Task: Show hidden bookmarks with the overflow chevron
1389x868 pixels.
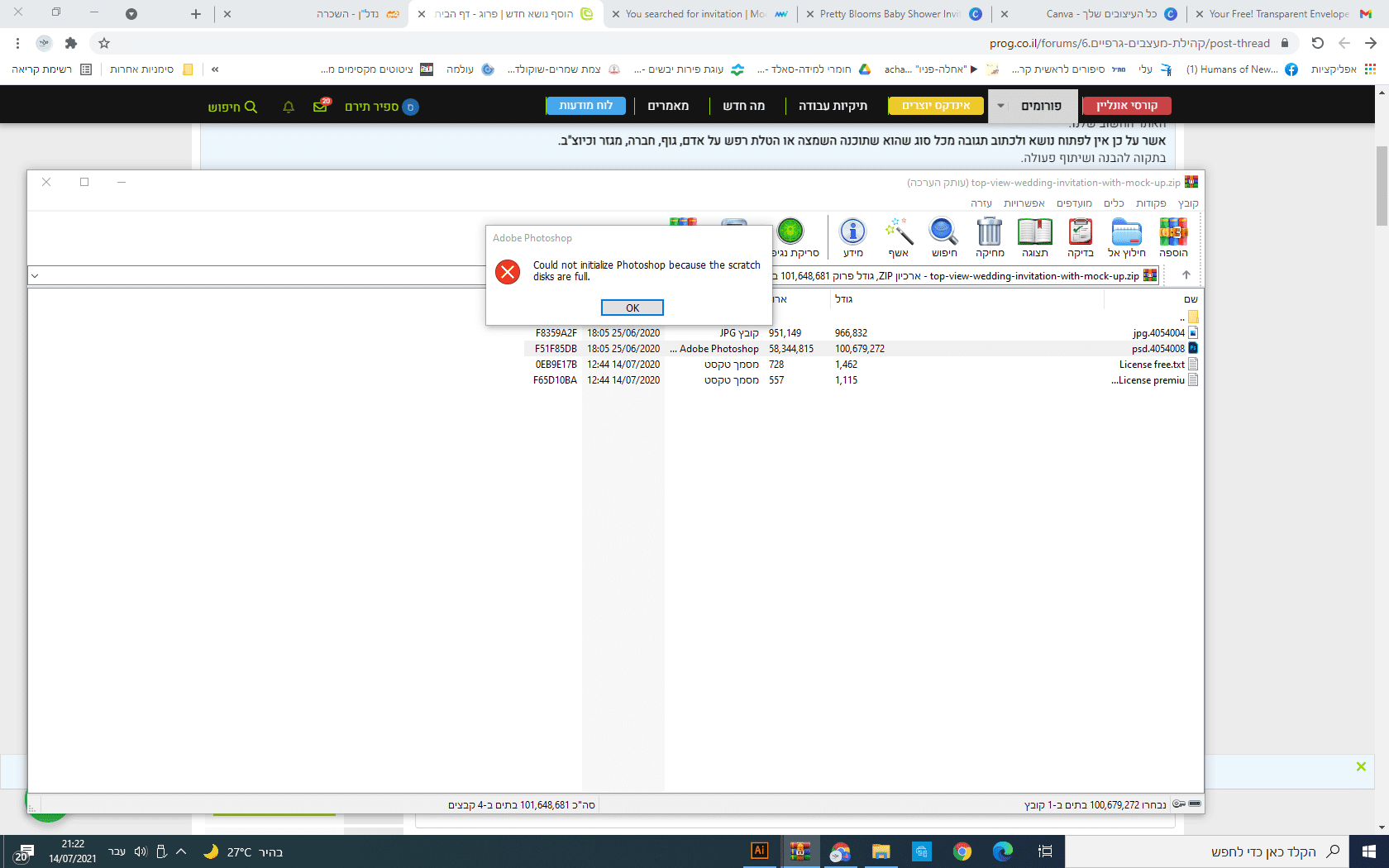Action: pyautogui.click(x=215, y=69)
